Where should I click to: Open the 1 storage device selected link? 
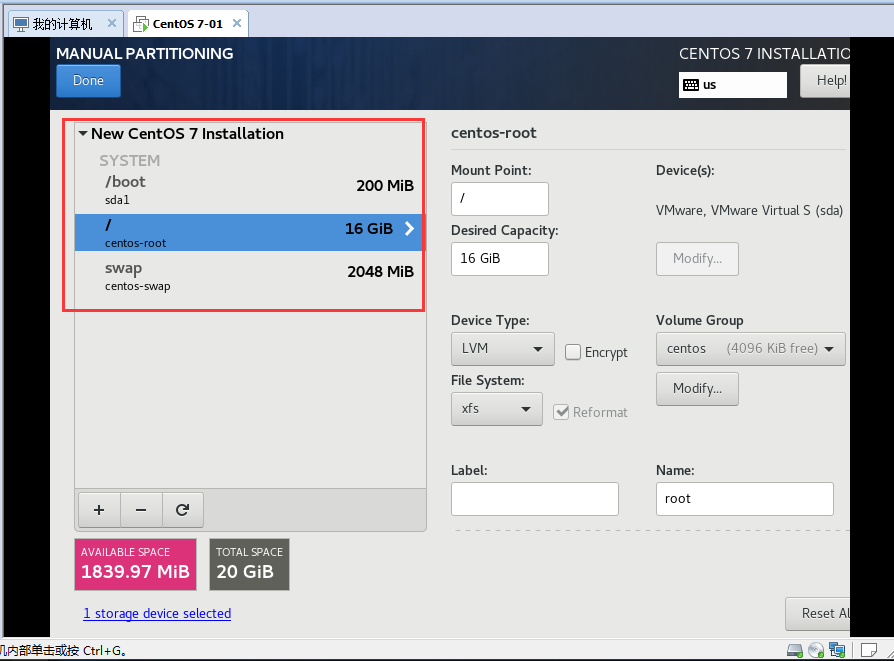157,614
